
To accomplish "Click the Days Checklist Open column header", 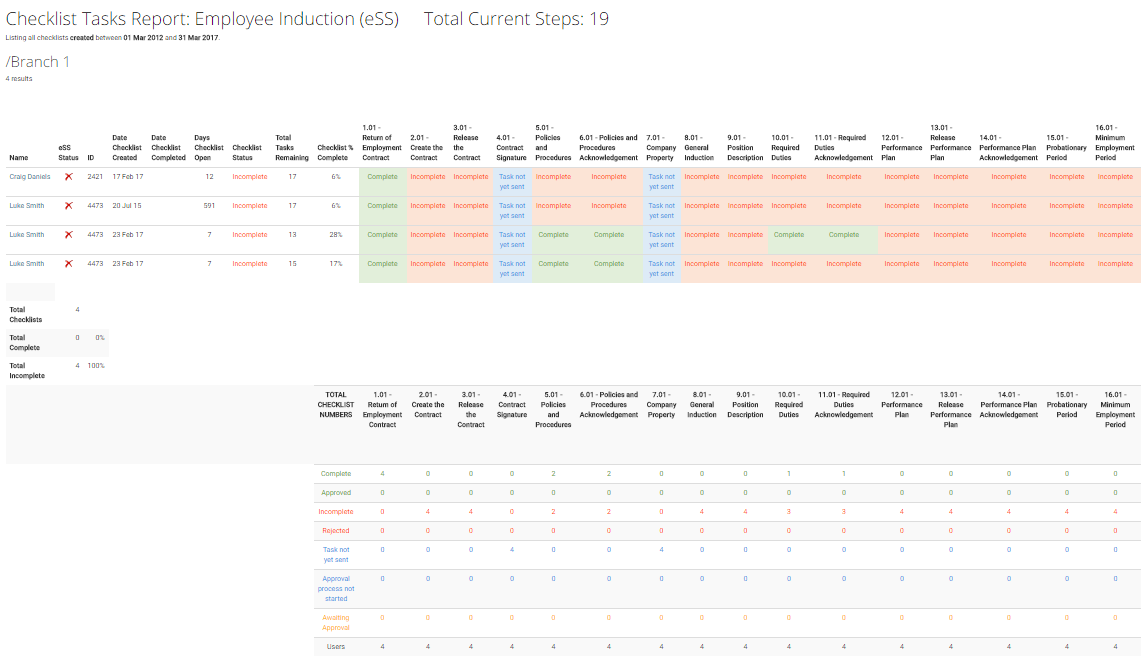I will pos(209,148).
